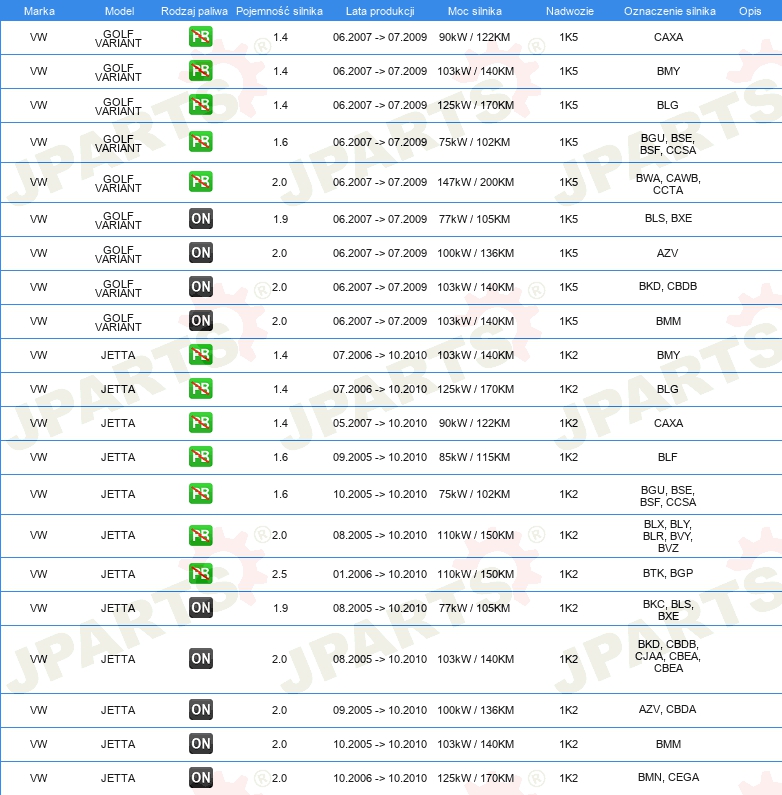Select the 2.5 engine capacity cell
782x795 pixels.
tap(279, 574)
